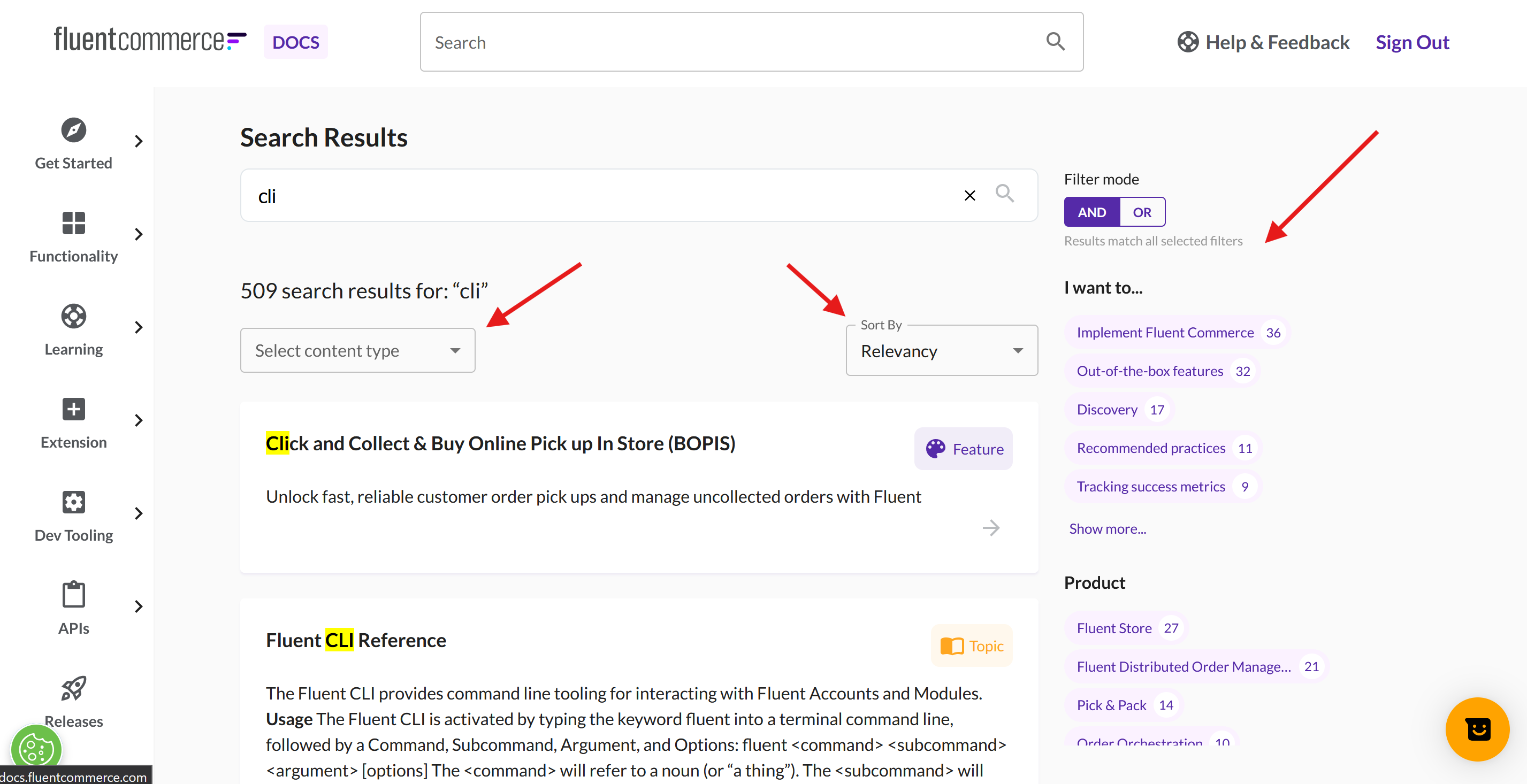This screenshot has height=784, width=1527.
Task: Filter by Discovery
Action: [x=1119, y=410]
